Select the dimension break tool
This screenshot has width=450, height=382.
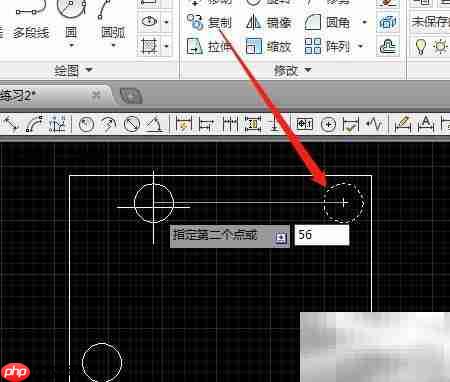275,124
